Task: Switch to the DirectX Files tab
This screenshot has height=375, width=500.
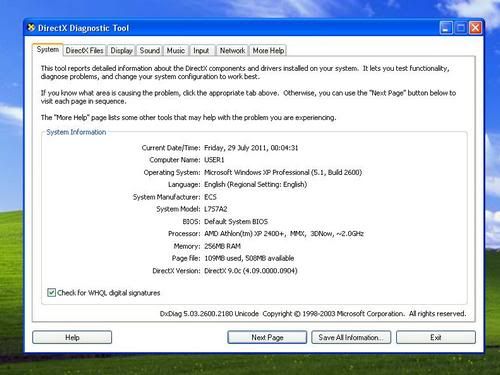Action: 84,51
